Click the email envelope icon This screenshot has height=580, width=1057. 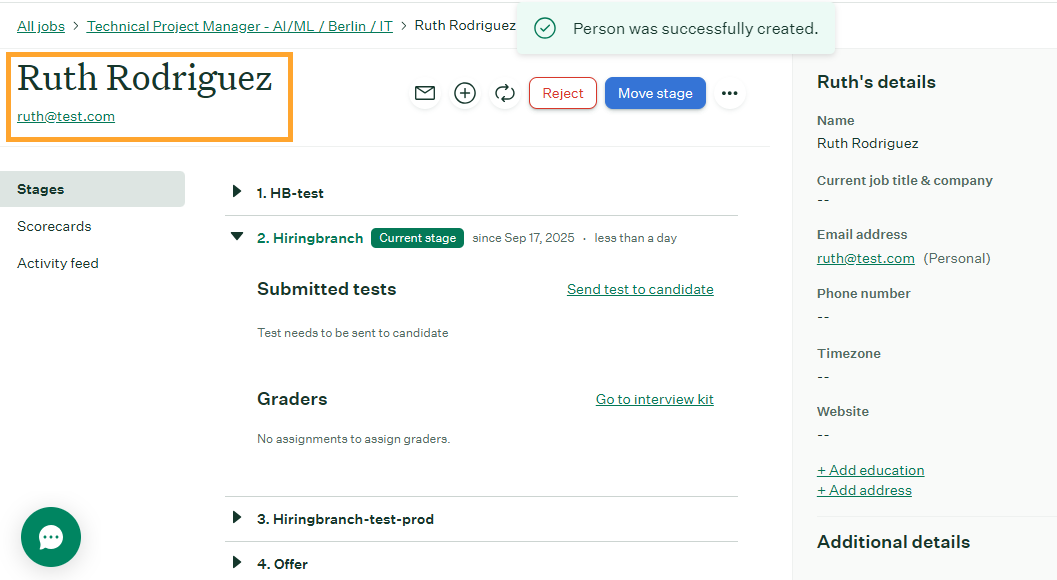425,93
